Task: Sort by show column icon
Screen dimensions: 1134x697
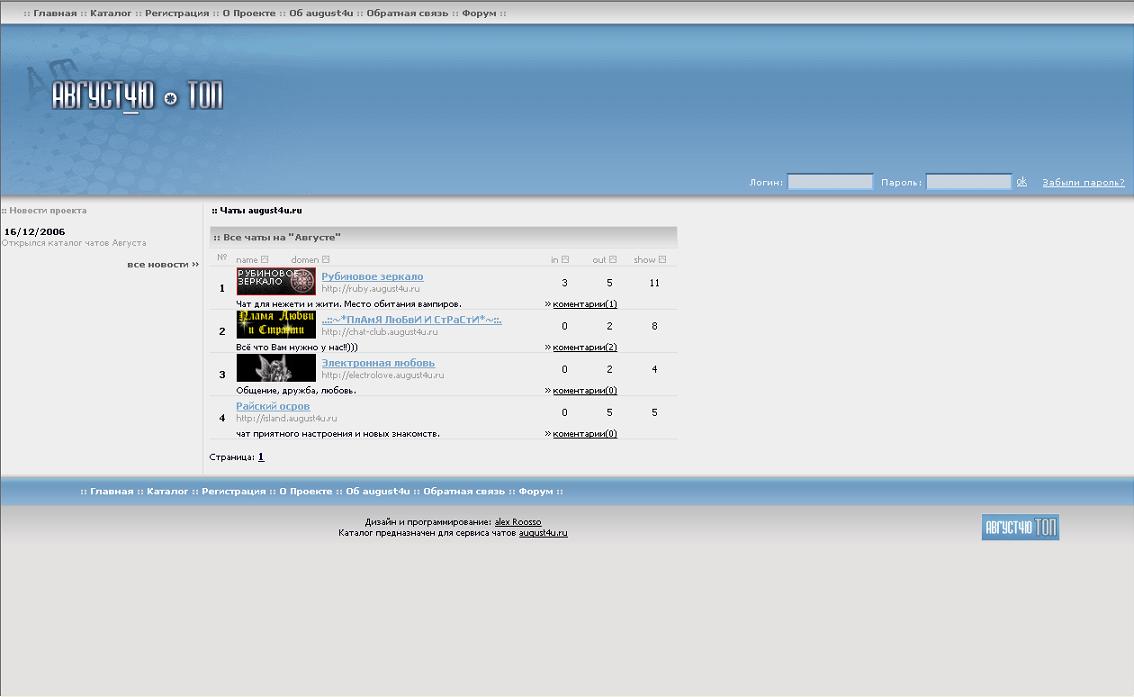Action: [662, 260]
